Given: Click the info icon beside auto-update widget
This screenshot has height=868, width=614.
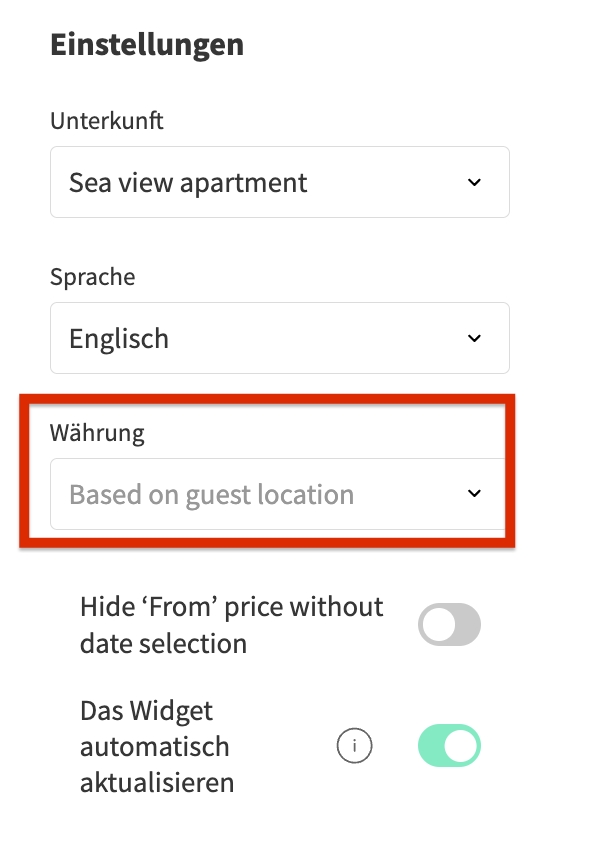Looking at the screenshot, I should coord(354,746).
